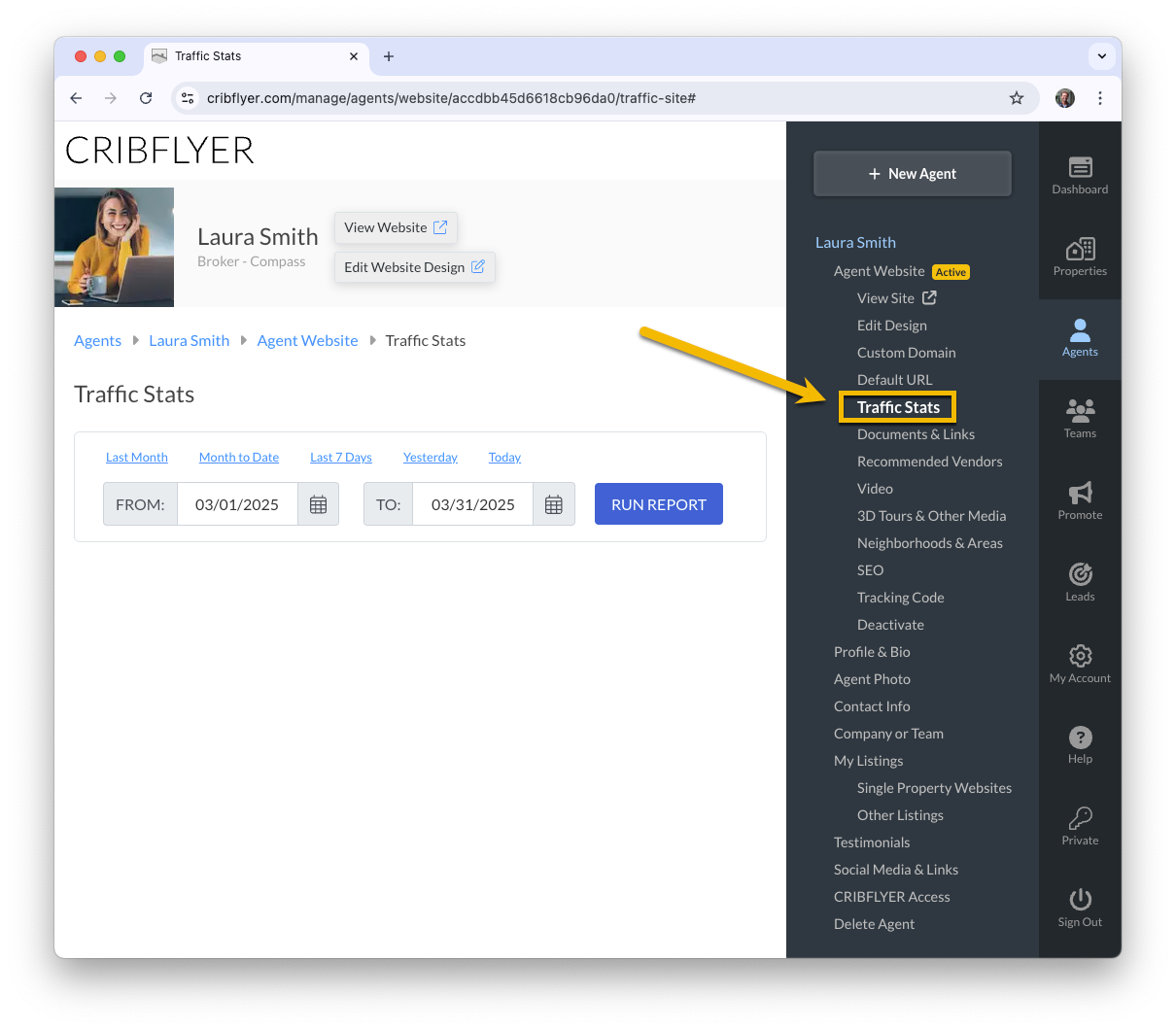The height and width of the screenshot is (1030, 1176).
Task: Click the Sign Out power icon
Action: click(1080, 899)
